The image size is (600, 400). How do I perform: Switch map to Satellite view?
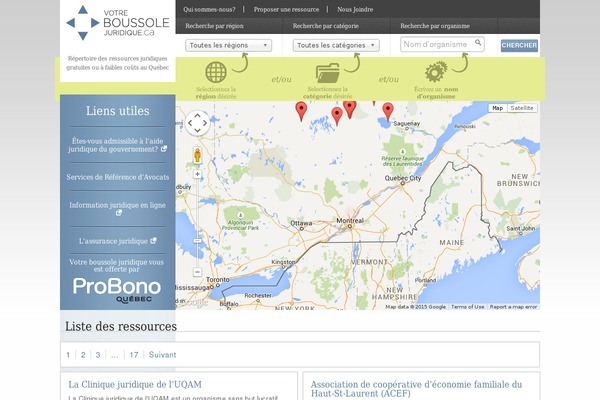tap(522, 108)
